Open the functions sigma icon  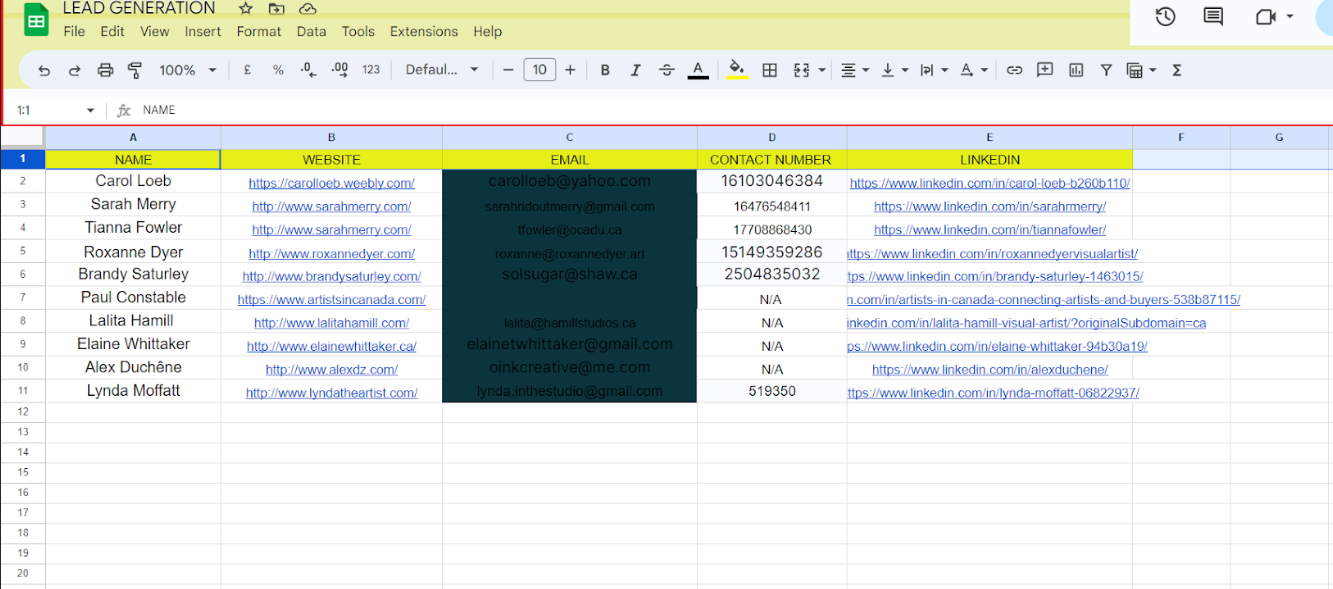(1176, 70)
